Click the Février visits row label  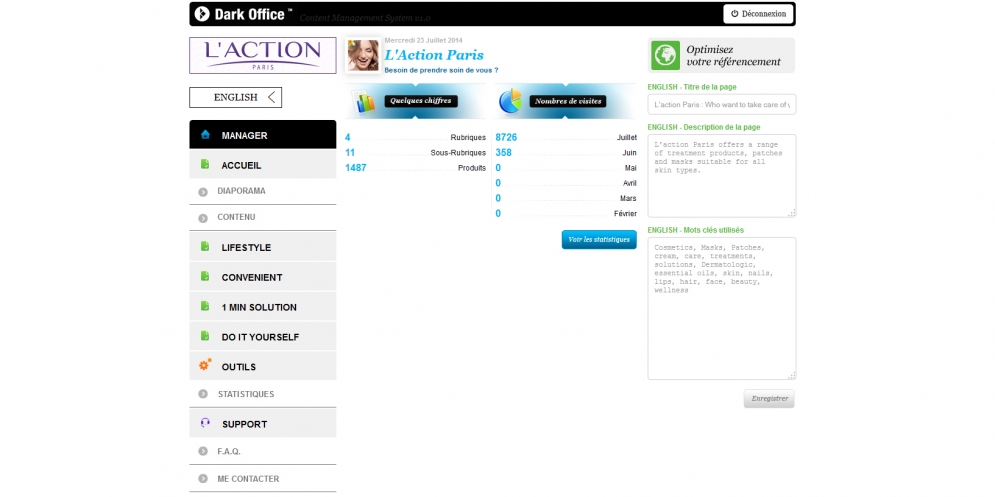(x=625, y=214)
